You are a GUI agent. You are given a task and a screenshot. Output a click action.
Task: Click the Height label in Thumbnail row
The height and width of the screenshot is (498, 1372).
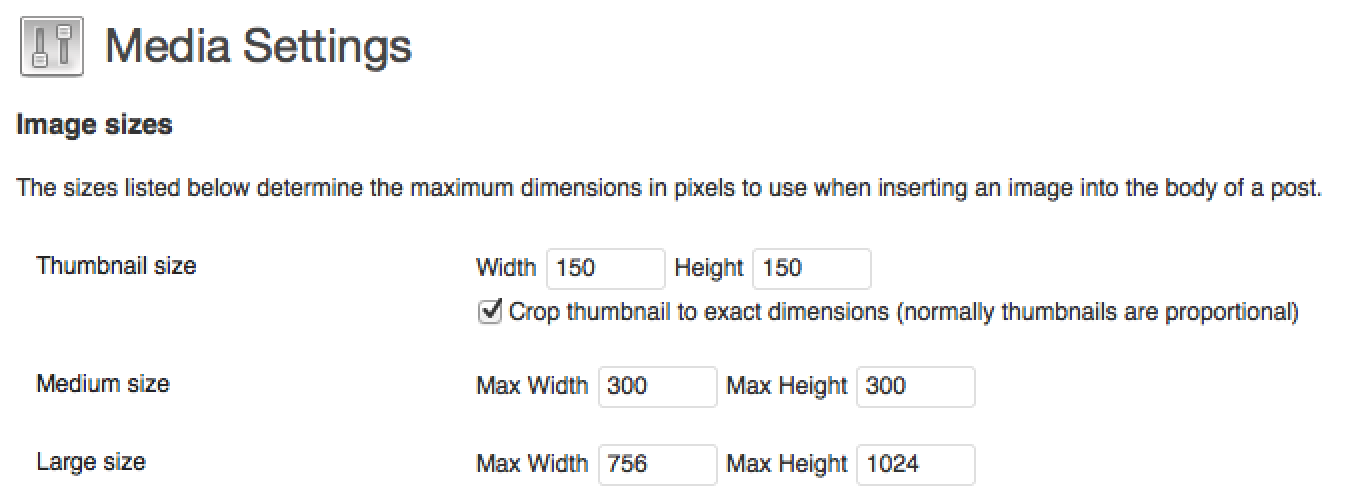point(709,268)
